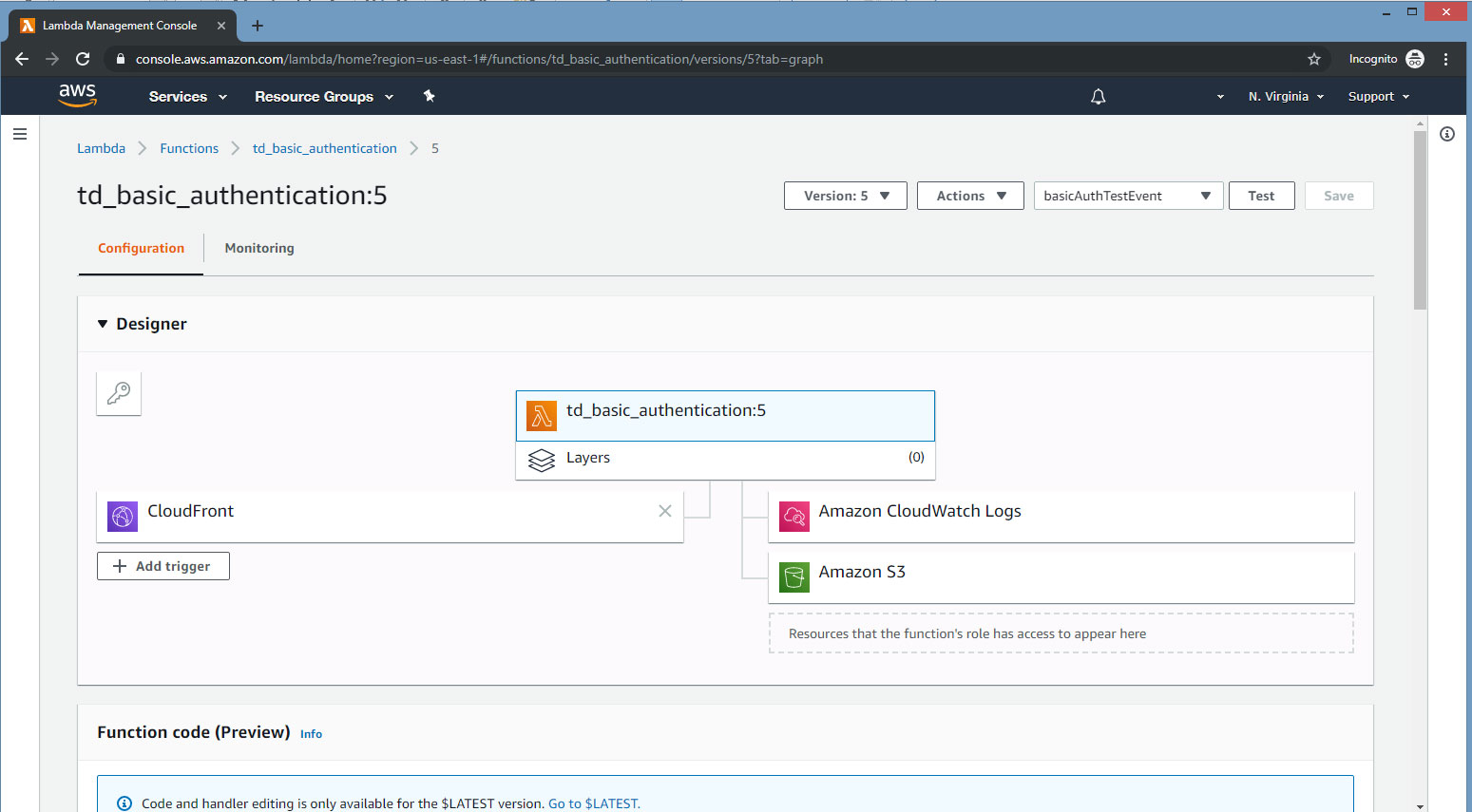Remove the CloudFront trigger with X
The width and height of the screenshot is (1472, 812).
pyautogui.click(x=665, y=511)
